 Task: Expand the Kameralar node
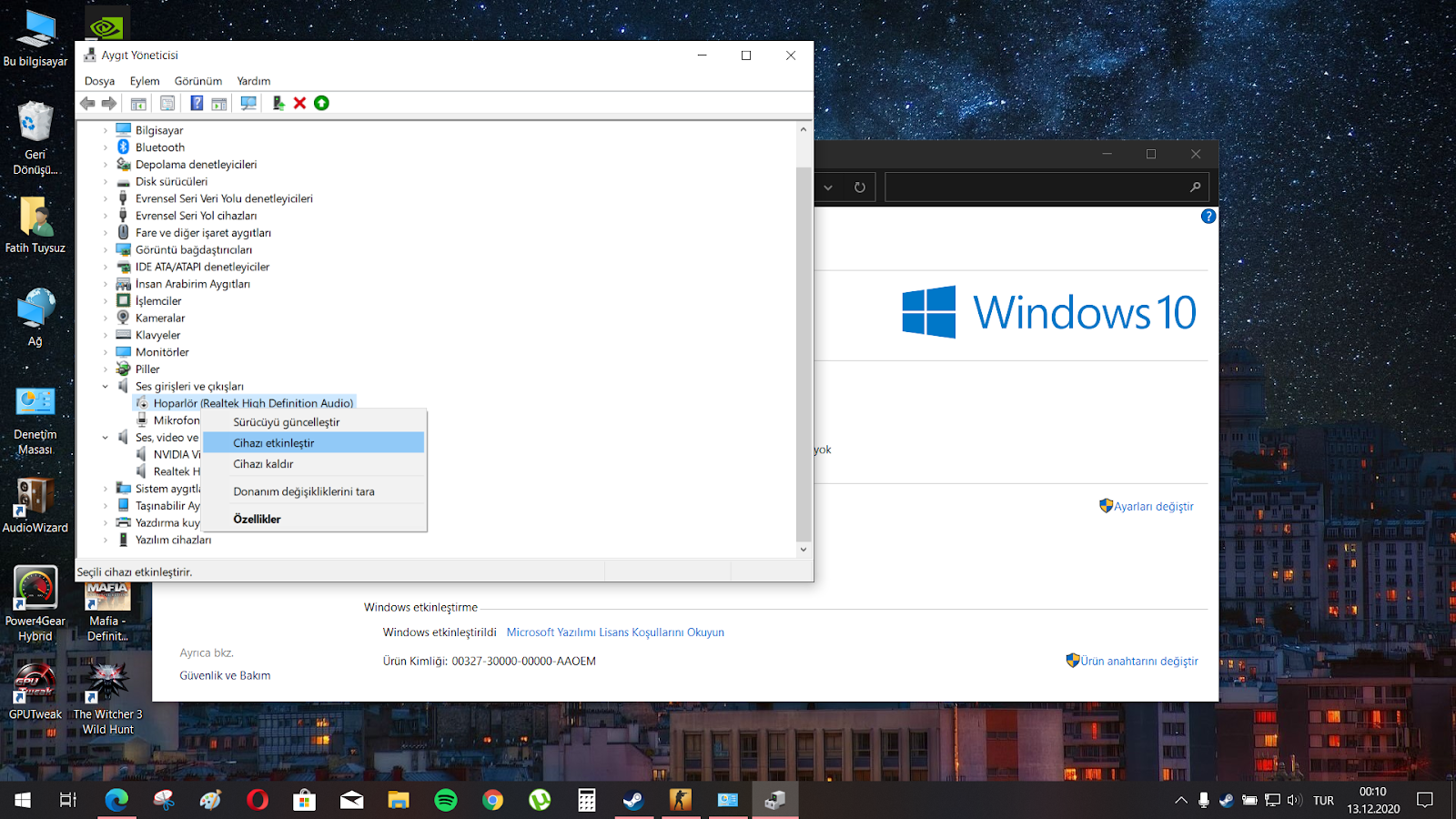(x=106, y=318)
